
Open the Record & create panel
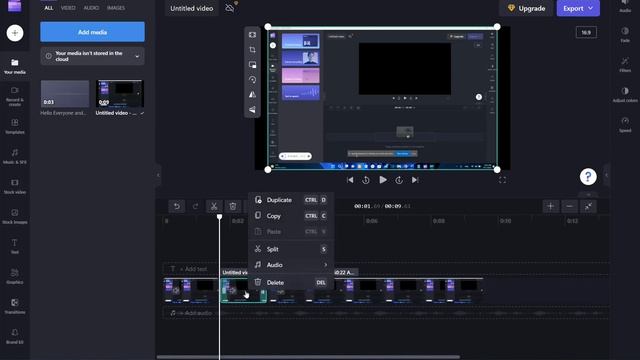tap(15, 96)
